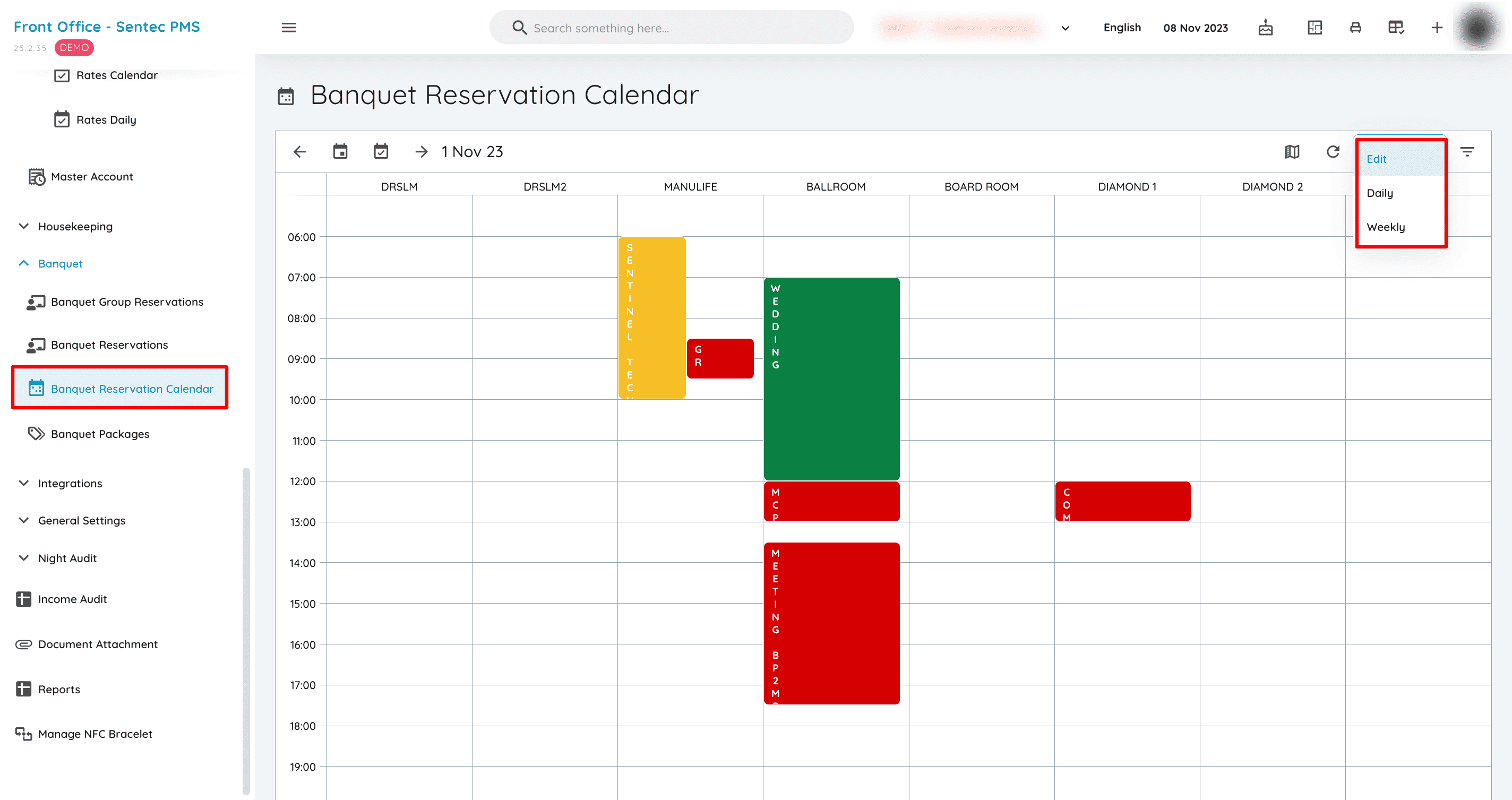Screen dimensions: 1512x800
Task: Expand the Night Audit section
Action: [57, 558]
